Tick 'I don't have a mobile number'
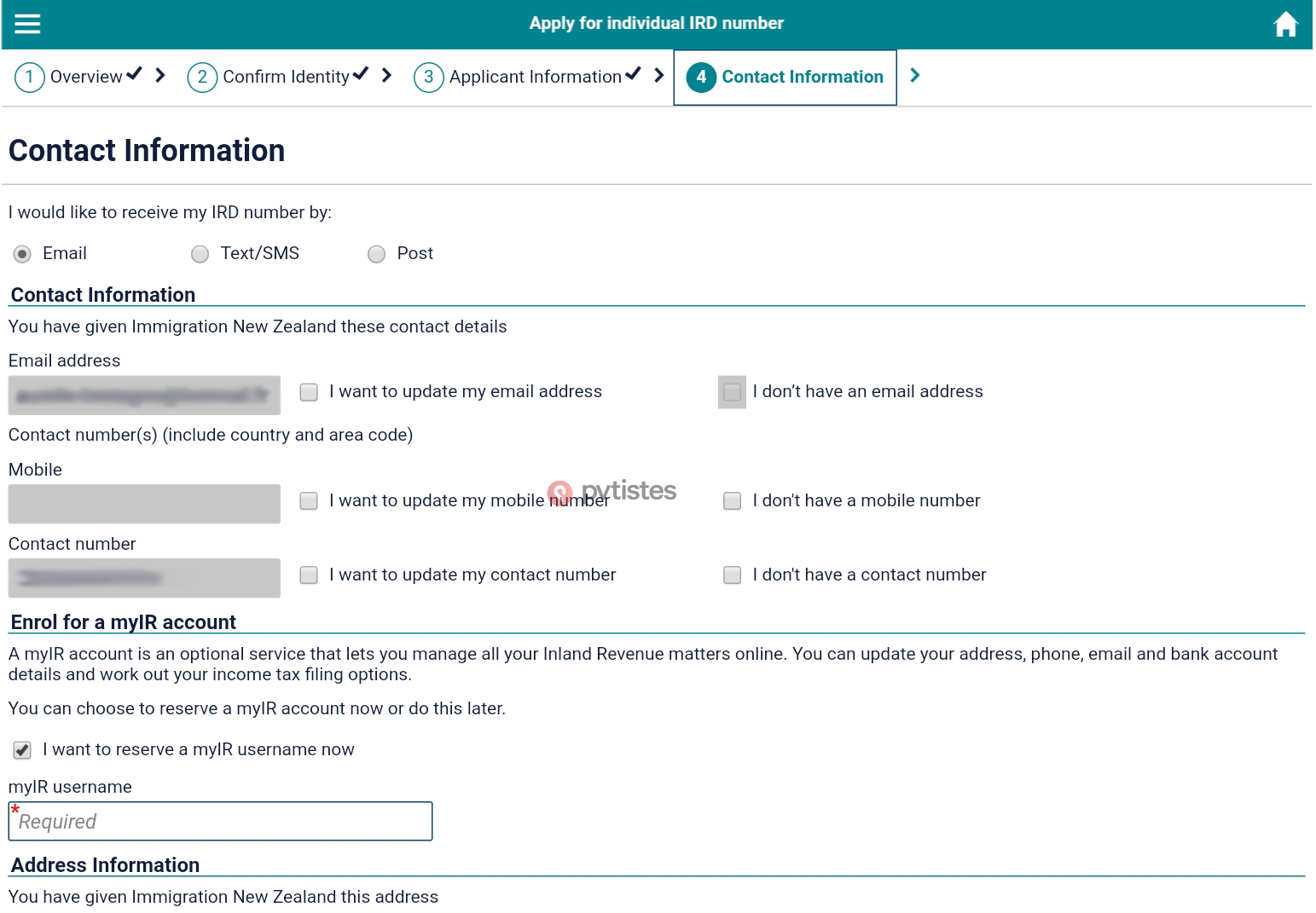The height and width of the screenshot is (913, 1316). [x=732, y=501]
